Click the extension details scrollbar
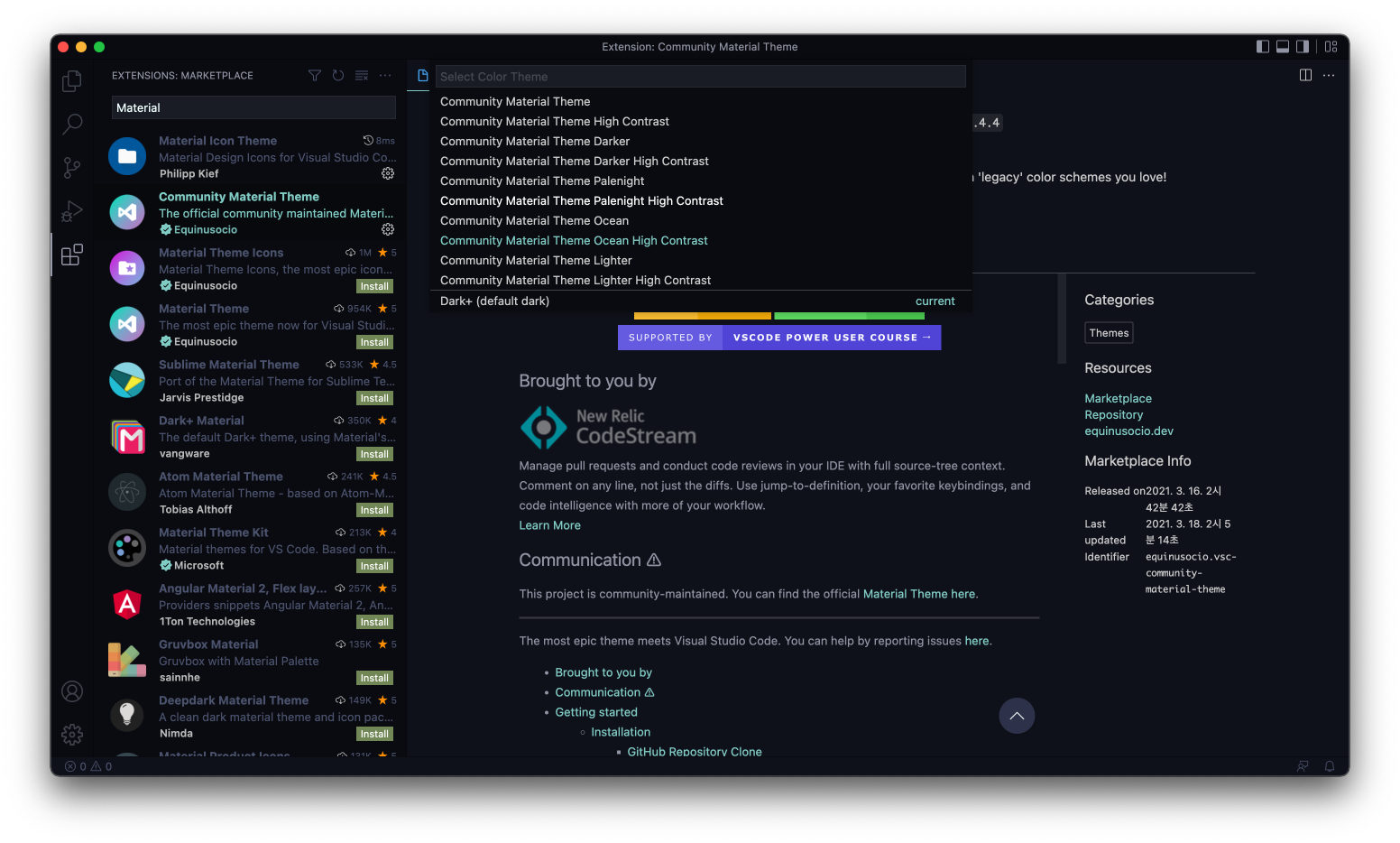 pyautogui.click(x=1062, y=319)
